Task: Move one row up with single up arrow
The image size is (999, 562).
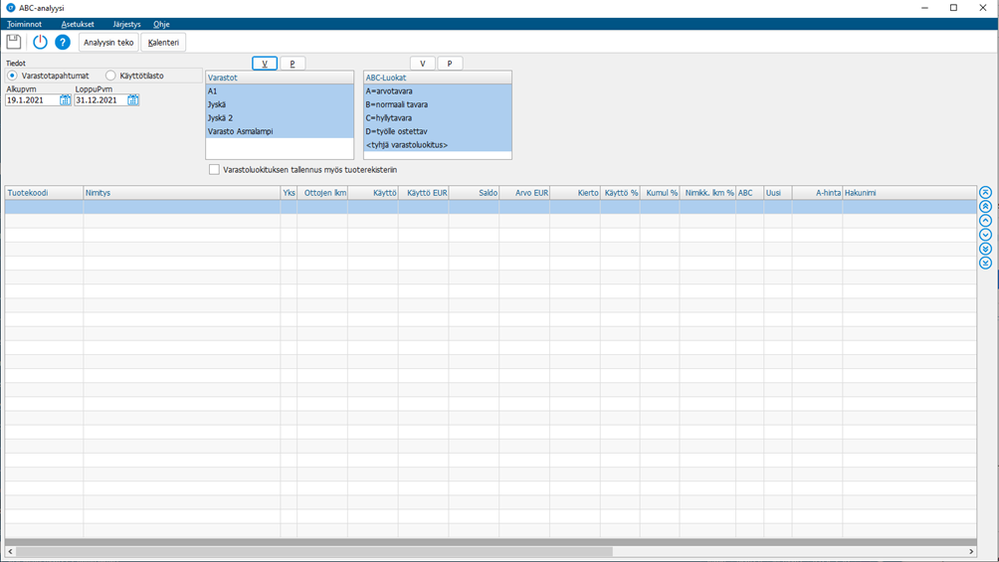Action: (x=985, y=220)
